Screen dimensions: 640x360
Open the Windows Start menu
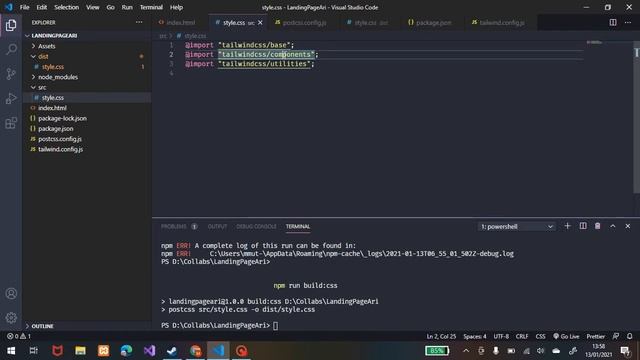(11, 351)
